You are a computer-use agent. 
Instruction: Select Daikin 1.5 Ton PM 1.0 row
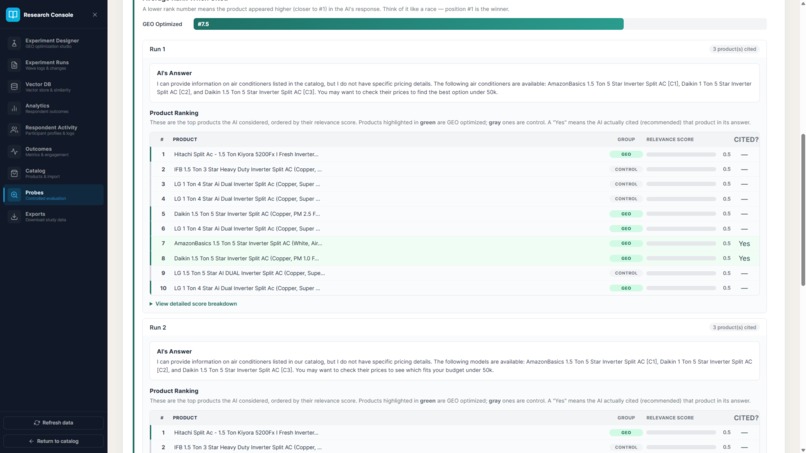(454, 259)
